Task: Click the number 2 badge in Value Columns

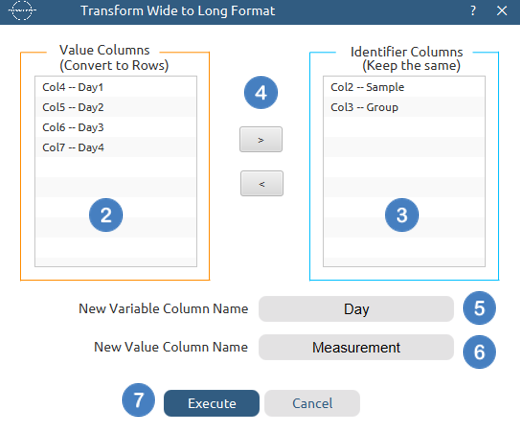Action: [x=106, y=215]
